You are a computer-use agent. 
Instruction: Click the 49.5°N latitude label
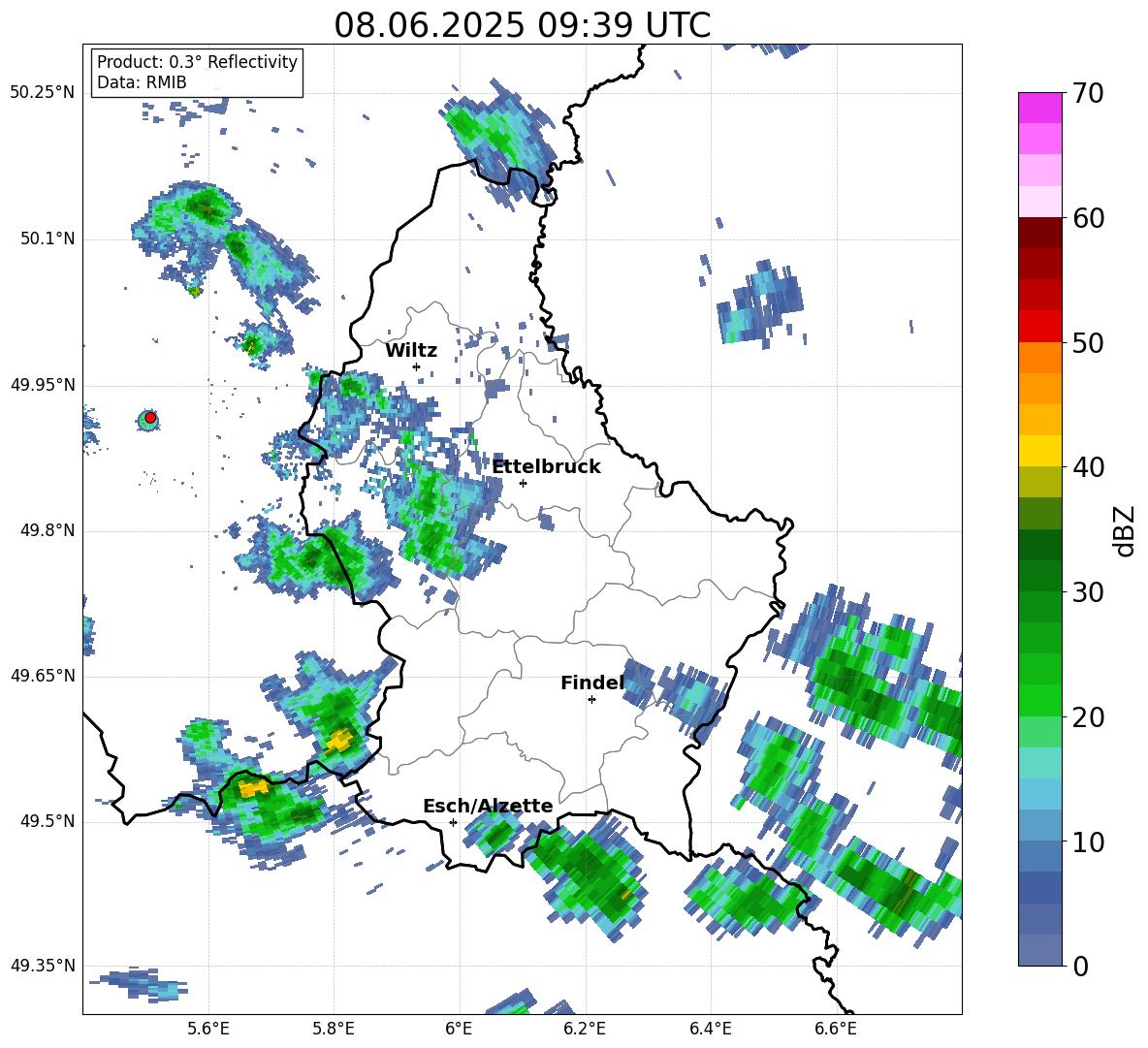[x=47, y=820]
